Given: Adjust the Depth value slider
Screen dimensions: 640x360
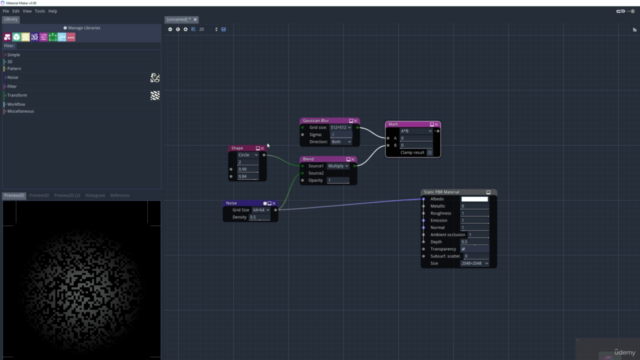Looking at the screenshot, I should click(x=475, y=242).
